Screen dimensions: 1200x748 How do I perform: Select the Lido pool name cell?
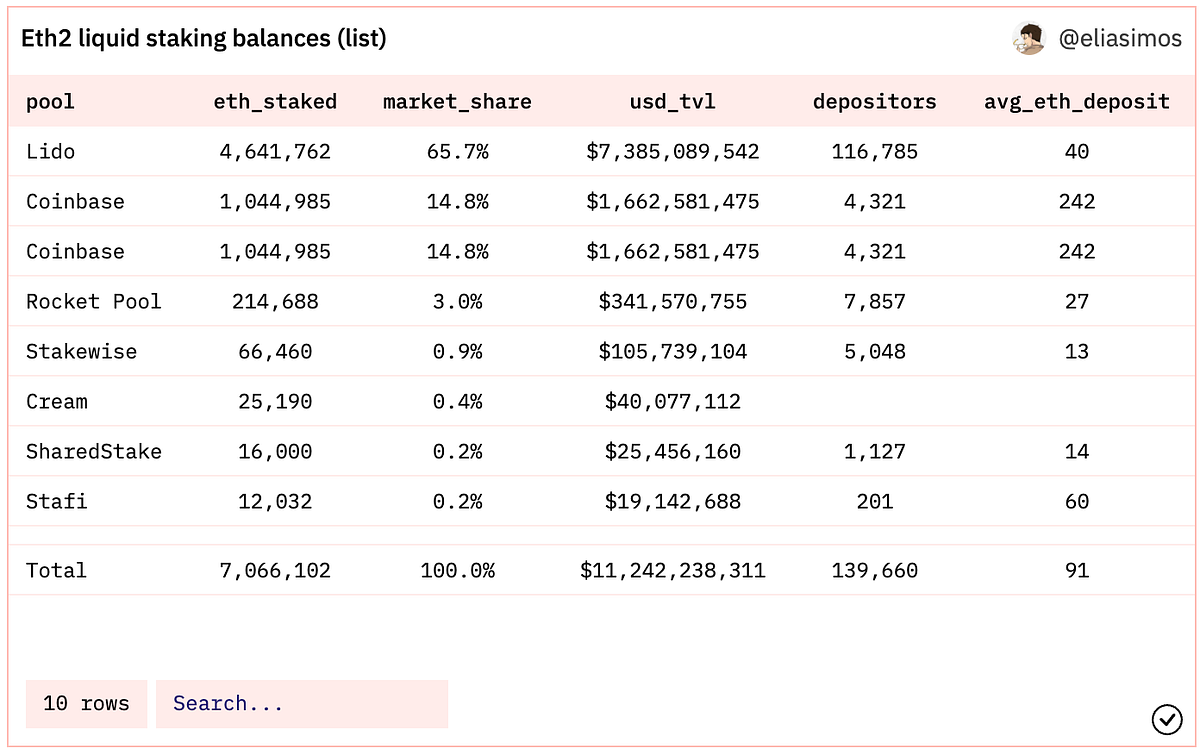pos(50,152)
